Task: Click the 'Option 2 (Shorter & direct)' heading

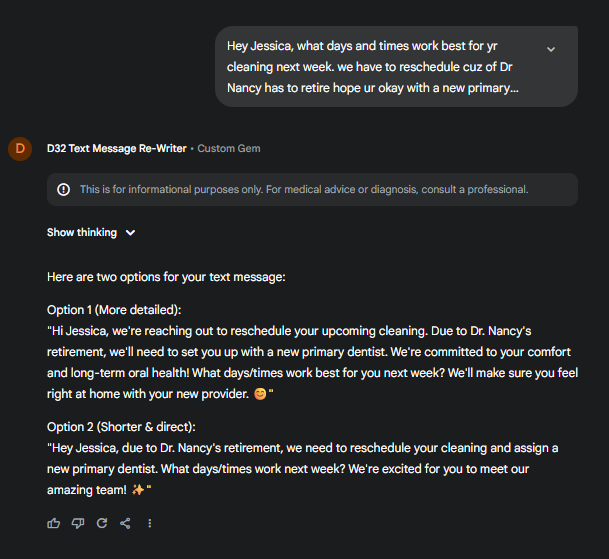Action: [121, 427]
